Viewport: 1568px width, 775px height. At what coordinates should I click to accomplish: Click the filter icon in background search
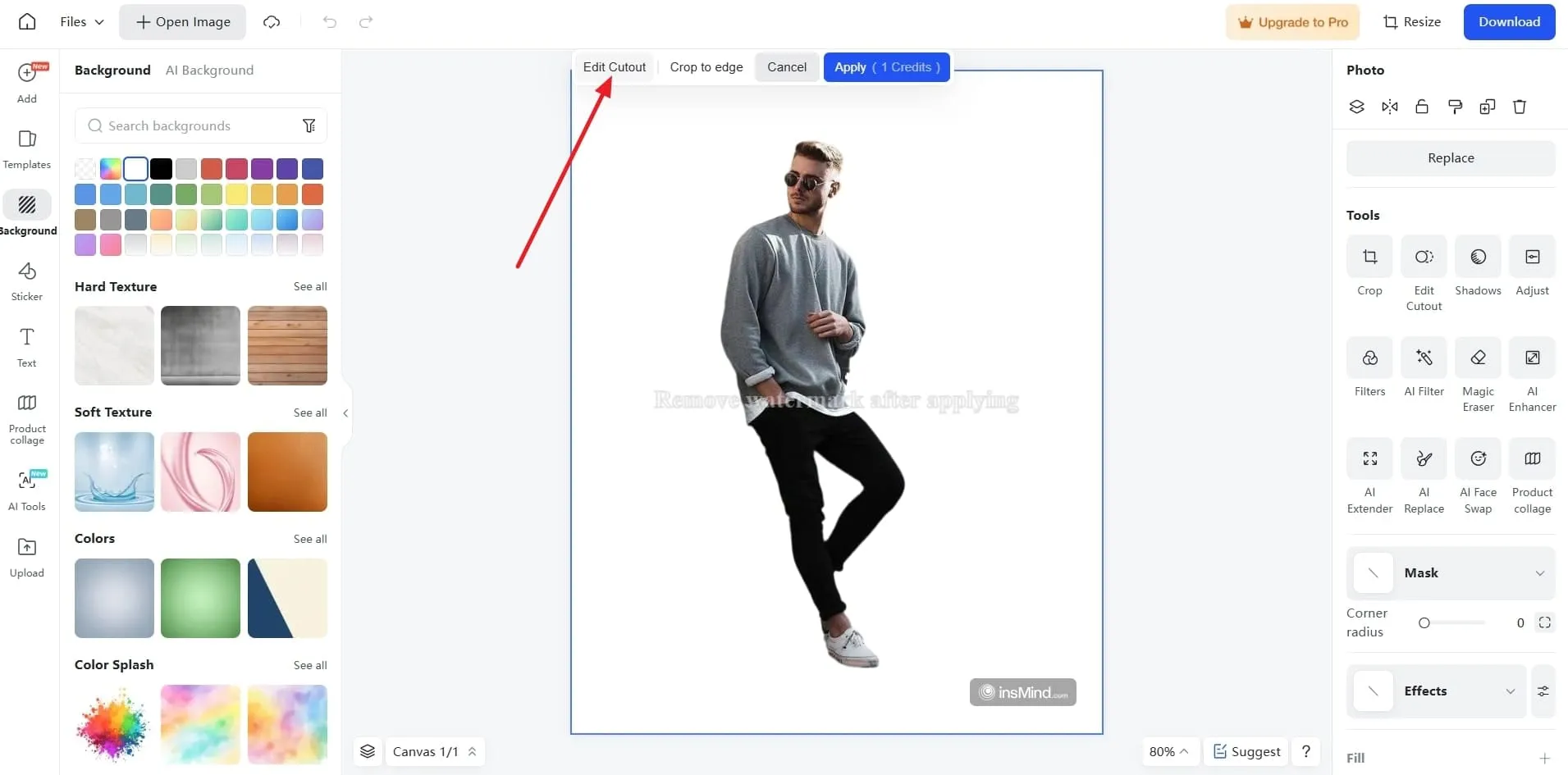coord(309,125)
